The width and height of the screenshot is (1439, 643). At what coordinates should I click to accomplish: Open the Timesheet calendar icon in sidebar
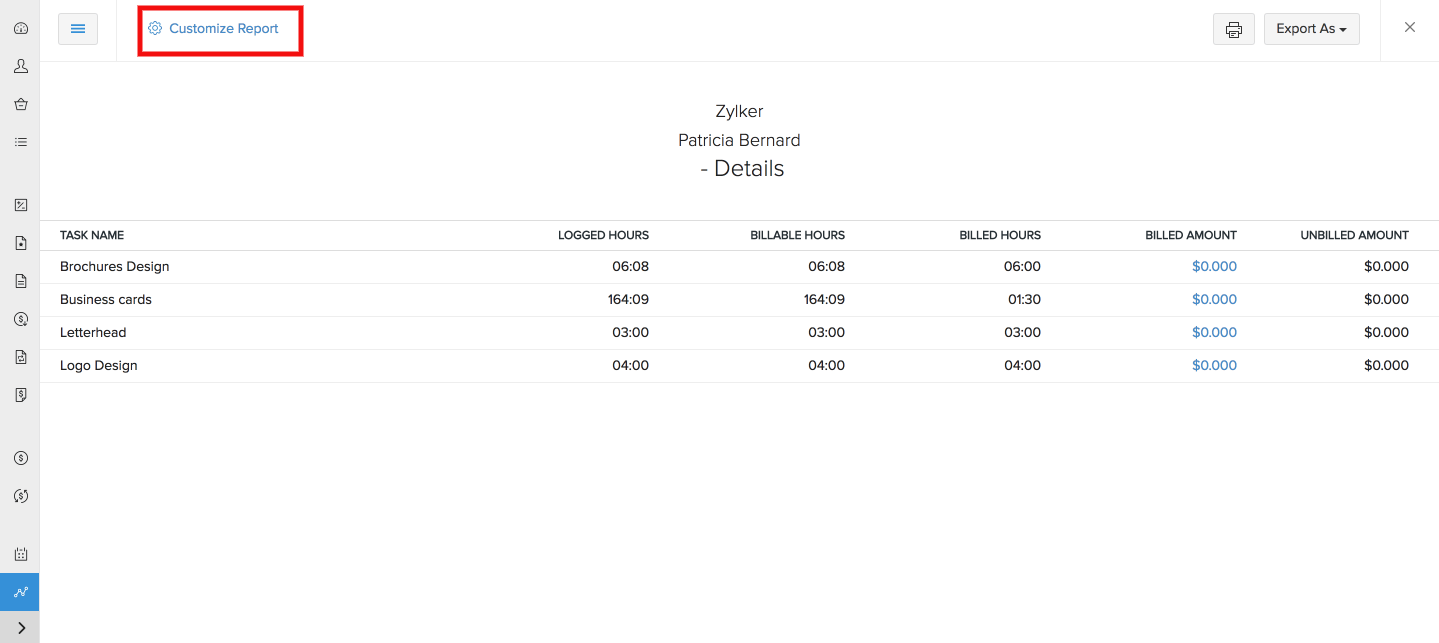tap(20, 554)
